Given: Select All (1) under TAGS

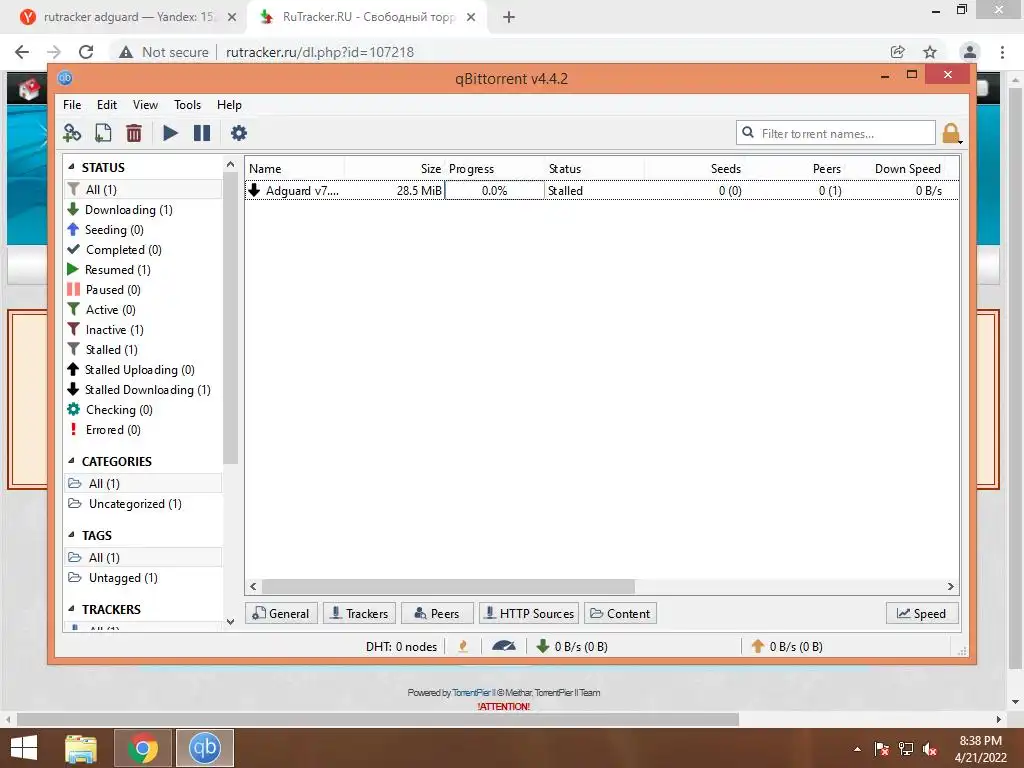Looking at the screenshot, I should point(143,558).
